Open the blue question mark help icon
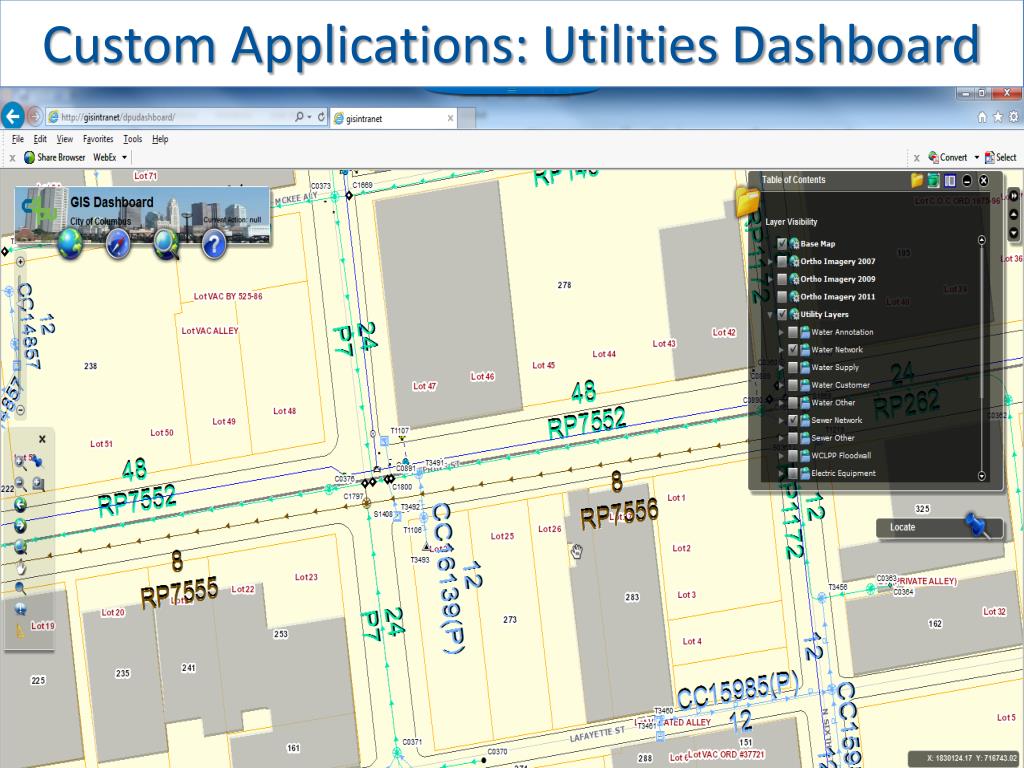This screenshot has height=768, width=1024. click(214, 244)
